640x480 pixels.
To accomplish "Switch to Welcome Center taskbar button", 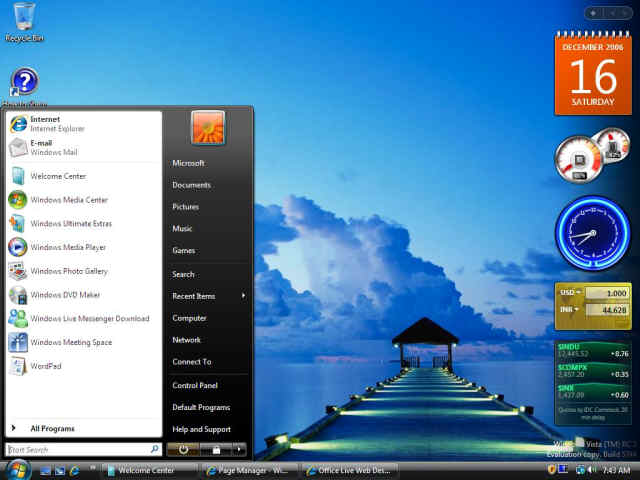I will point(146,470).
